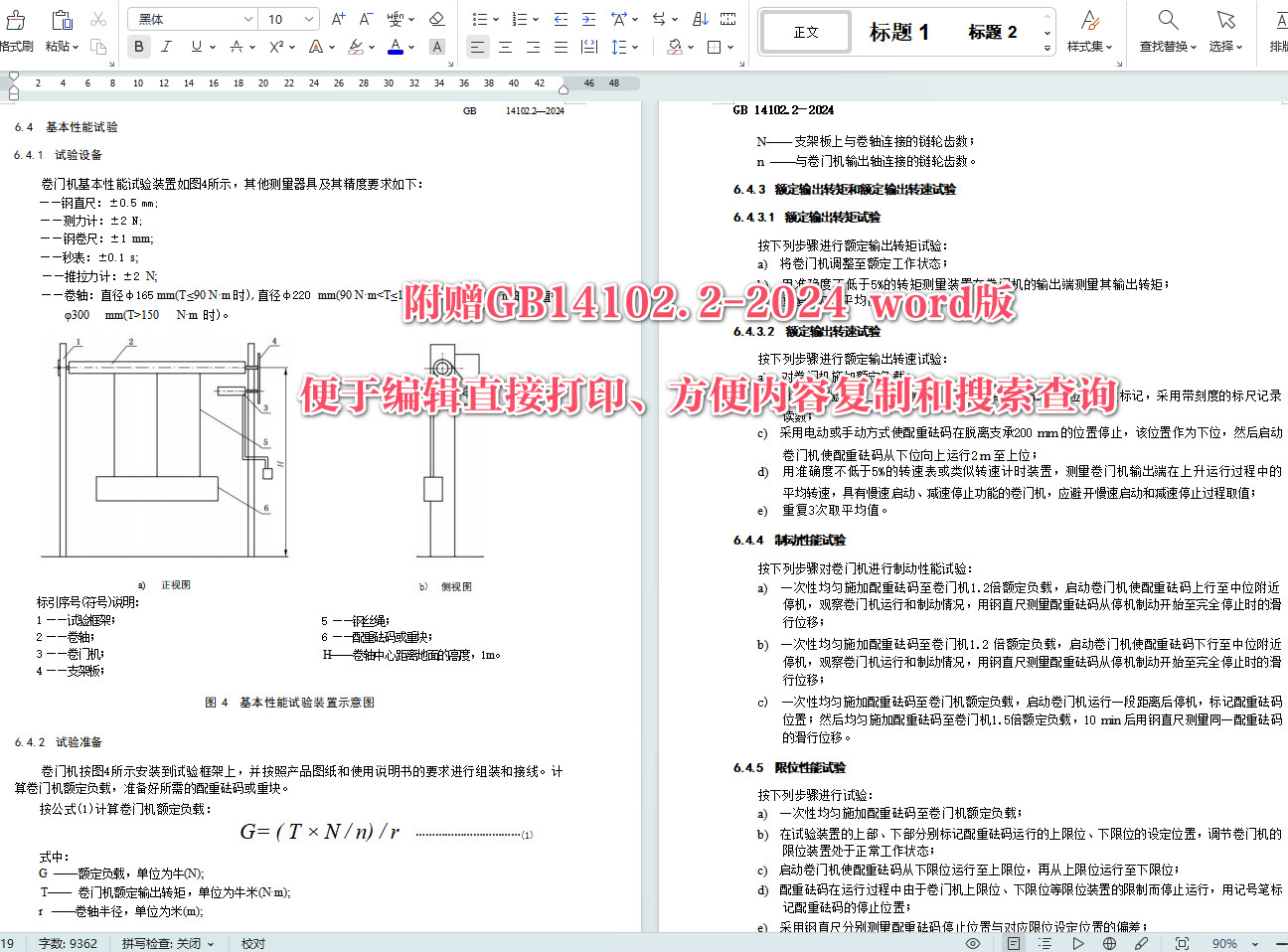Clear formatting with the eraser icon

coord(436,19)
